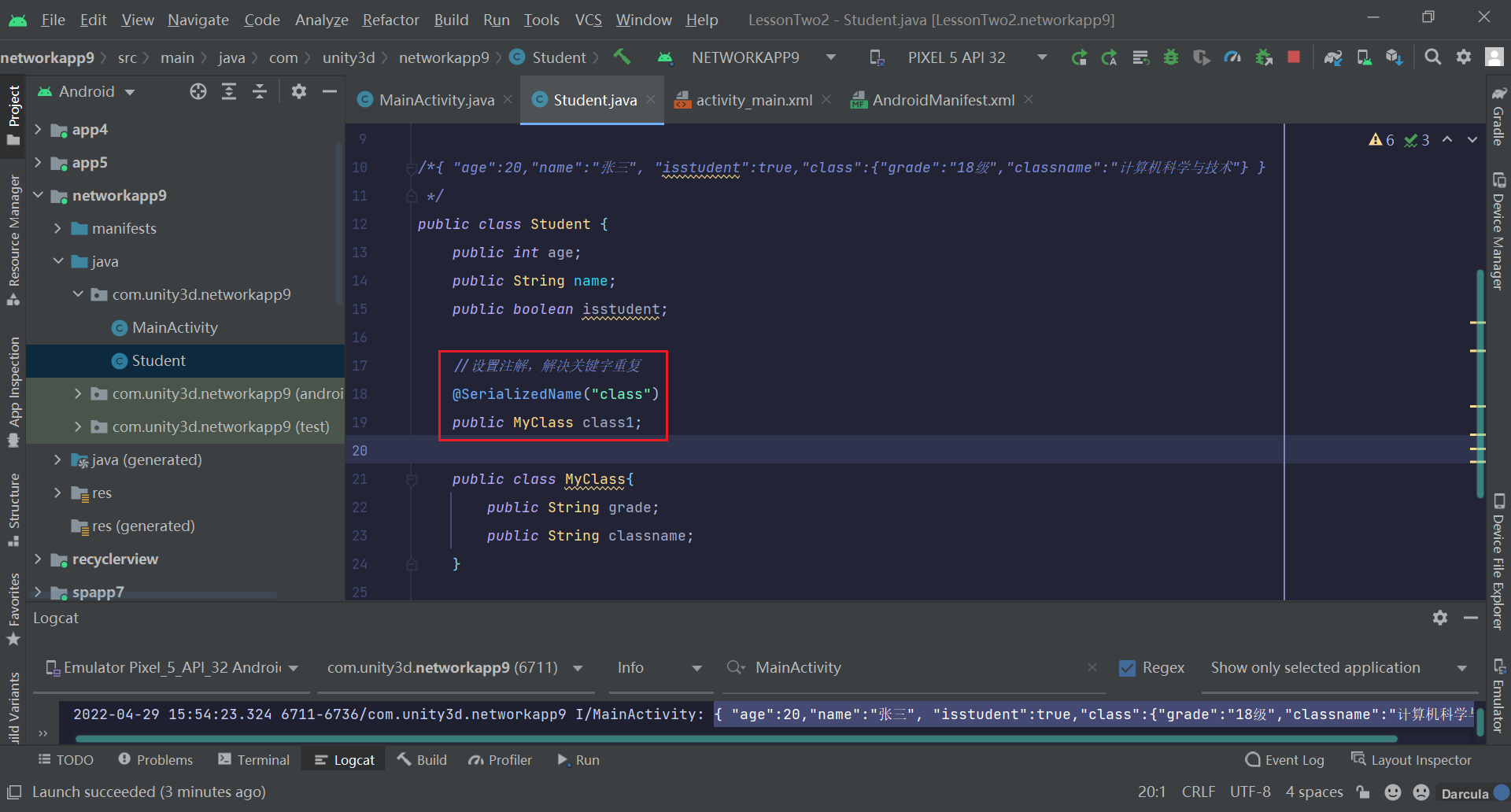Hide the Project tool window

(330, 92)
